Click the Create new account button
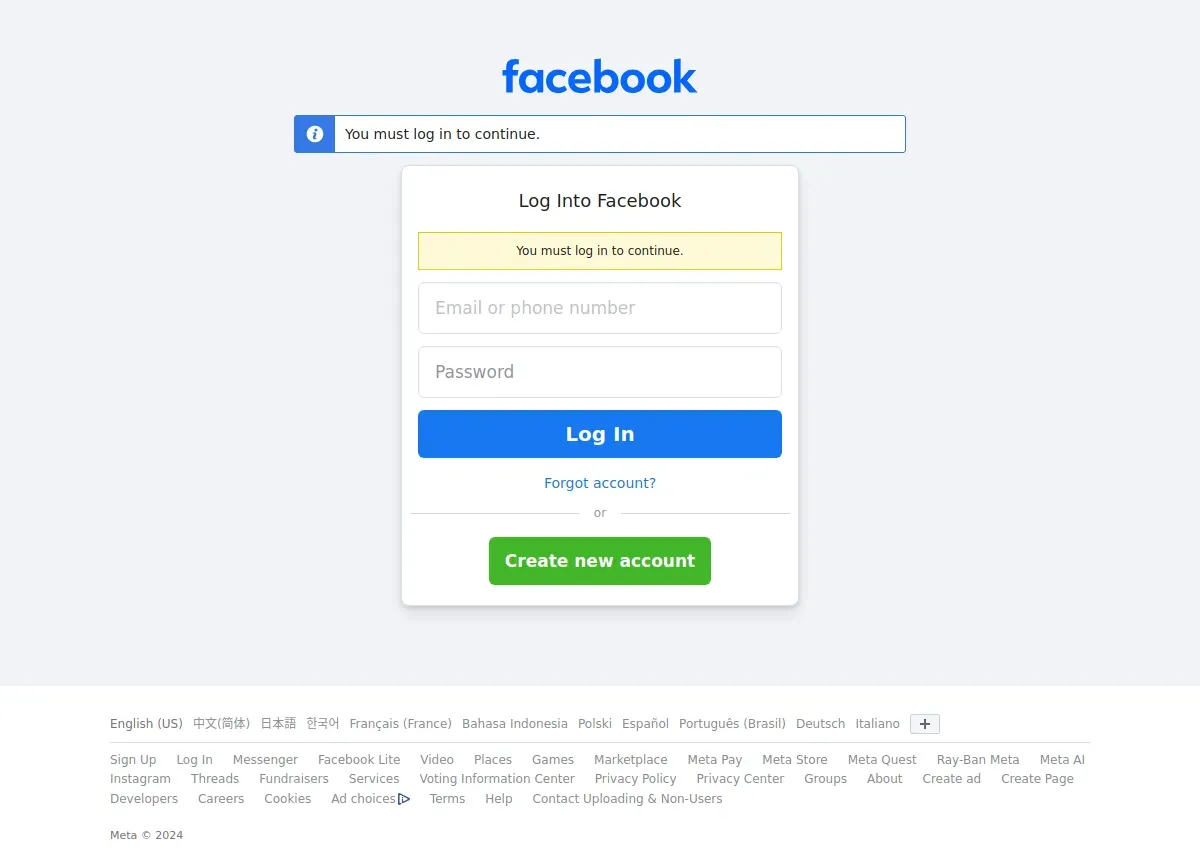 click(600, 561)
